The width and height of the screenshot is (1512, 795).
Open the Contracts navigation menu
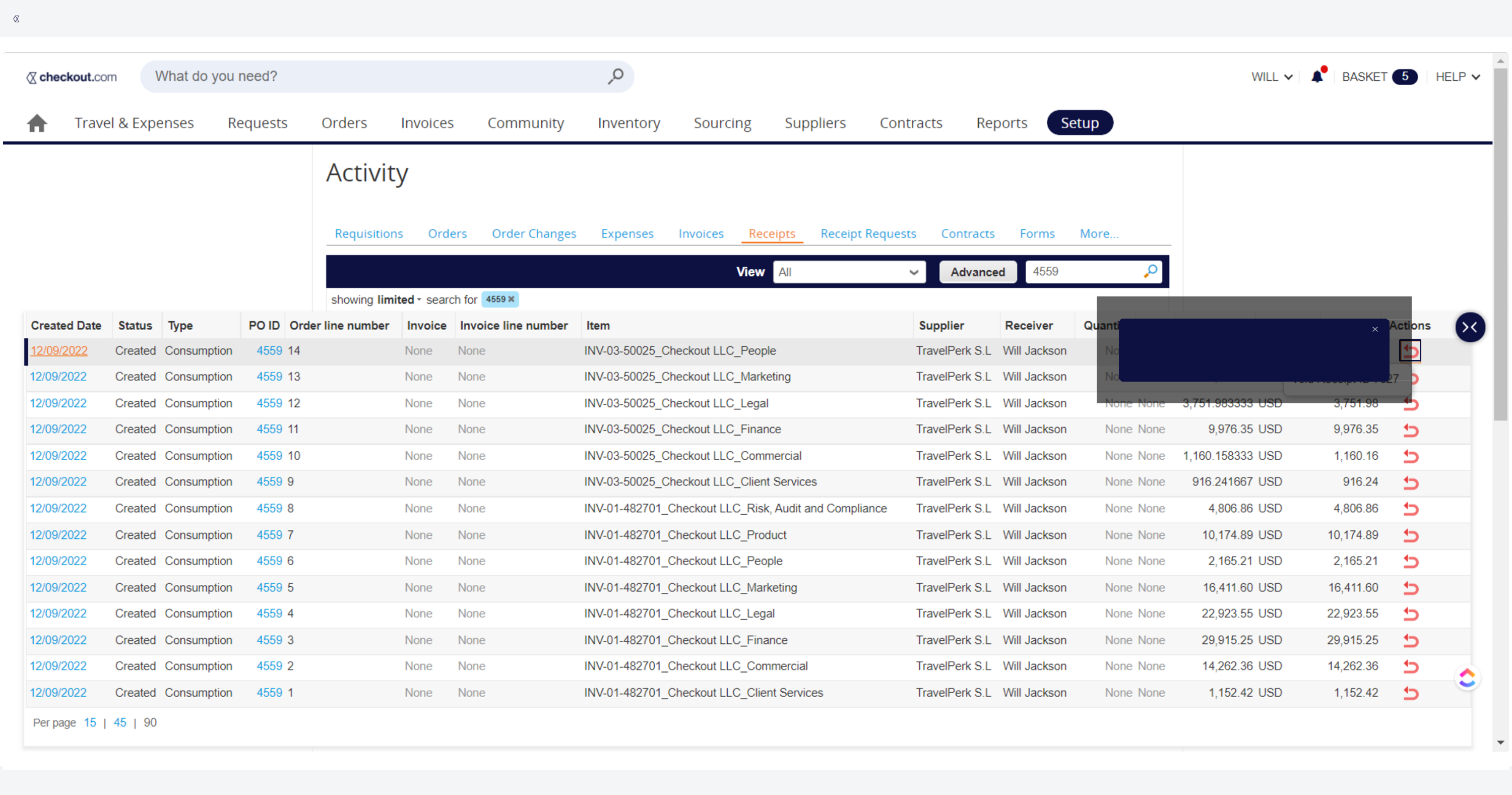click(910, 123)
